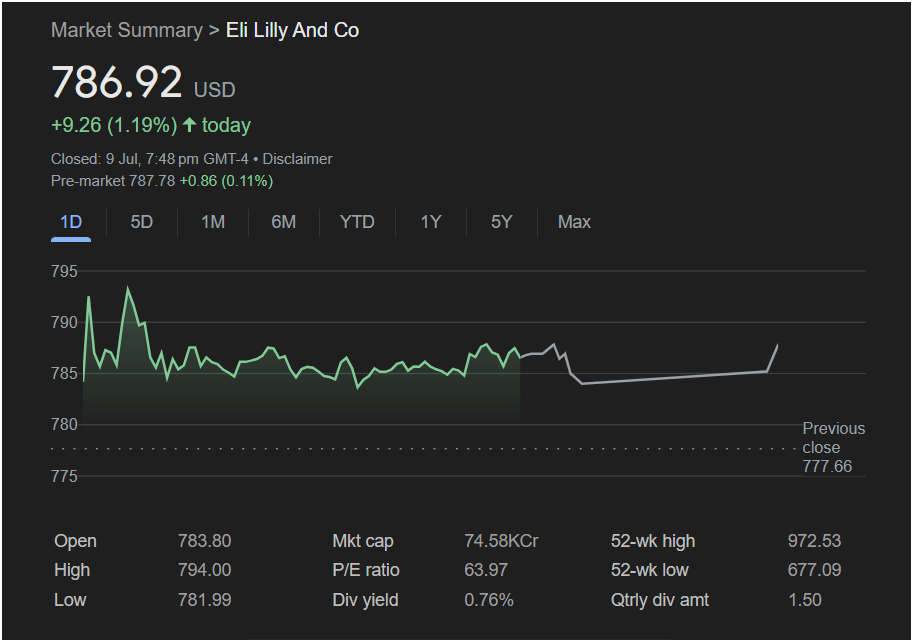Click the P/E ratio value 63.97
This screenshot has width=913, height=642.
(x=486, y=570)
